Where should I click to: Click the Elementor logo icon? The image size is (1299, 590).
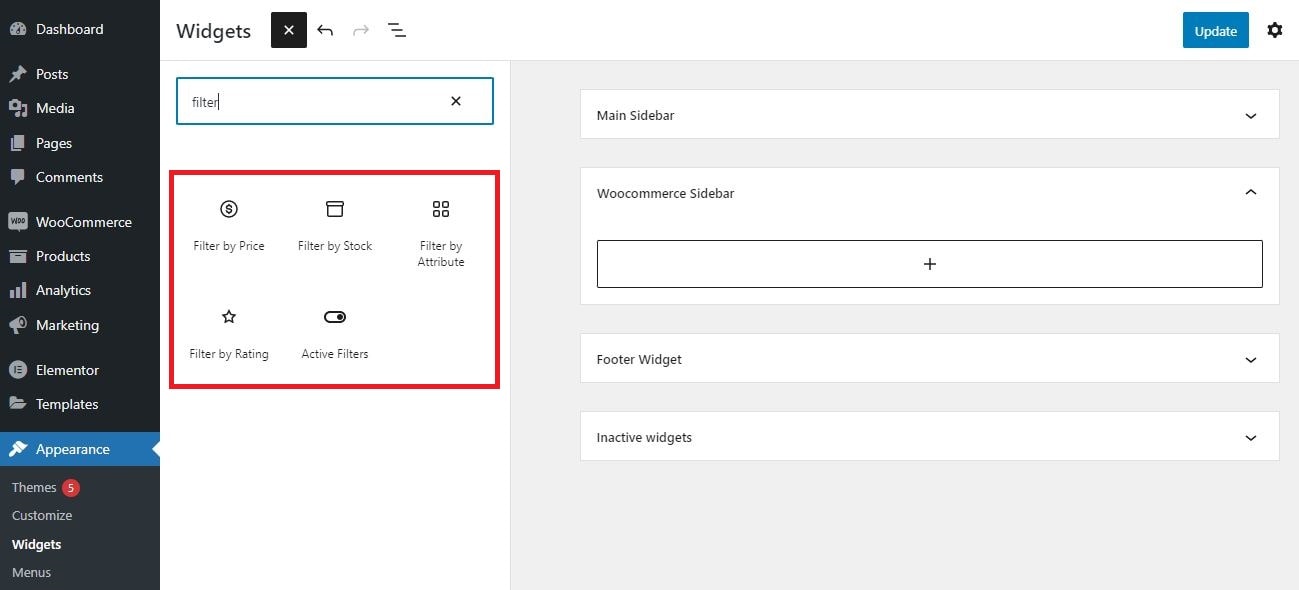(18, 370)
